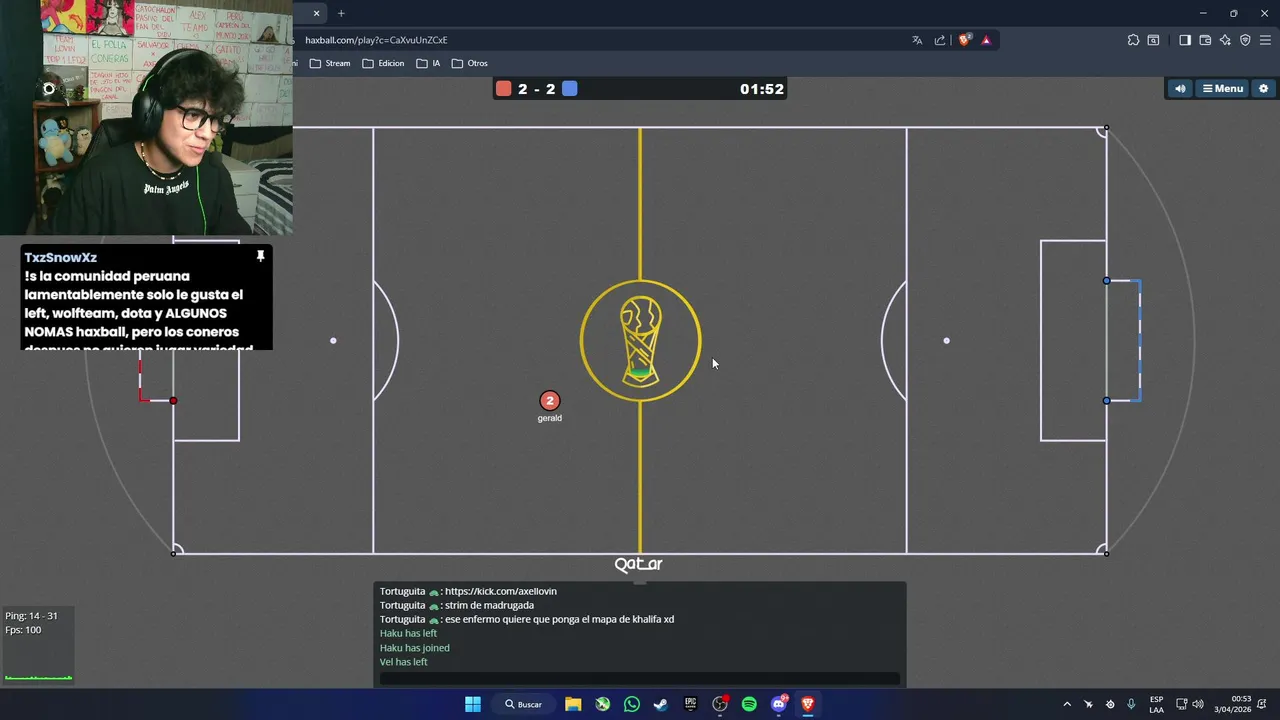Image resolution: width=1280 pixels, height=720 pixels.
Task: Switch the ESP LAA keyboard language
Action: (1156, 704)
